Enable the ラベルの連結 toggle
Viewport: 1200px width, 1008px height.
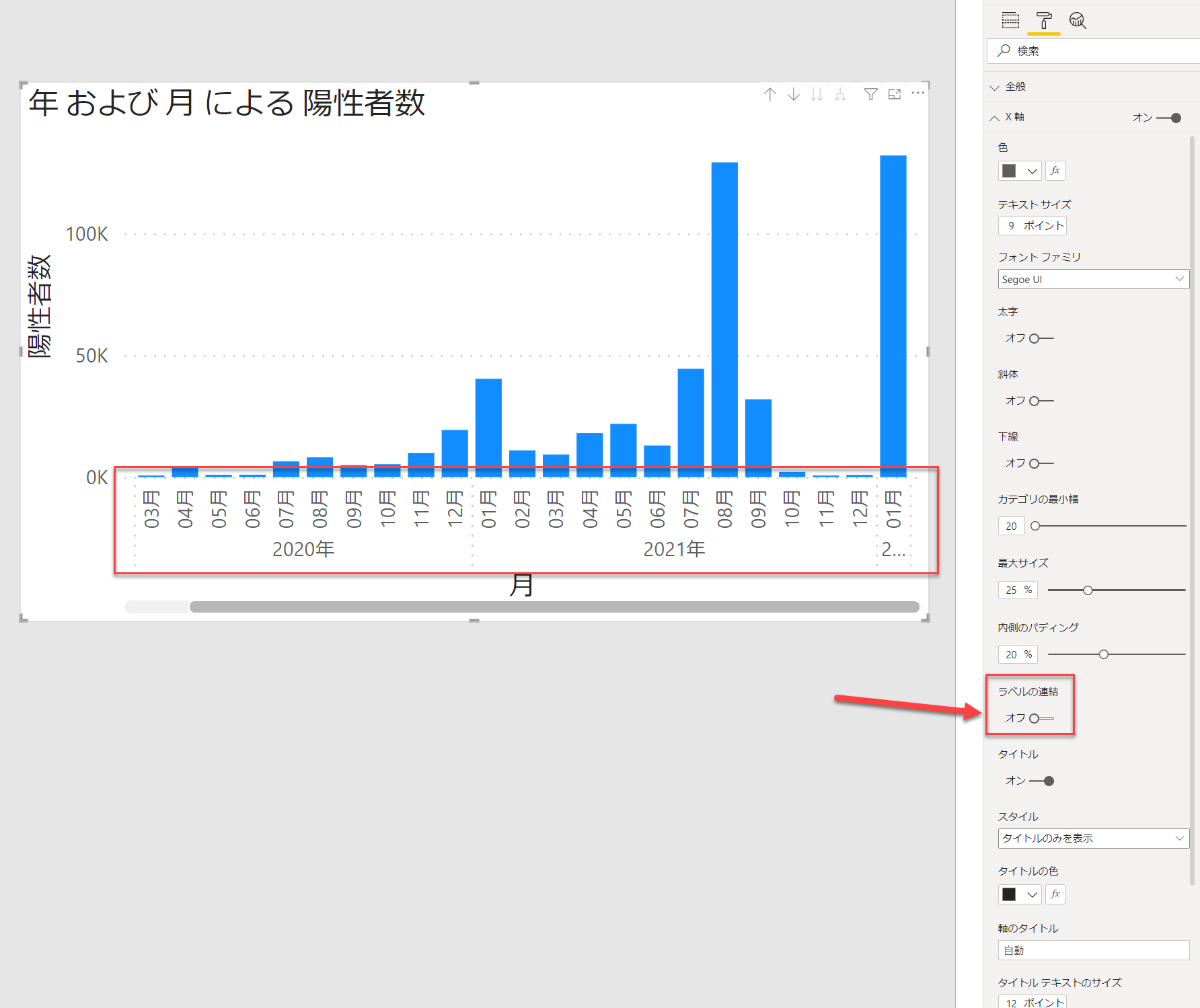[1041, 718]
